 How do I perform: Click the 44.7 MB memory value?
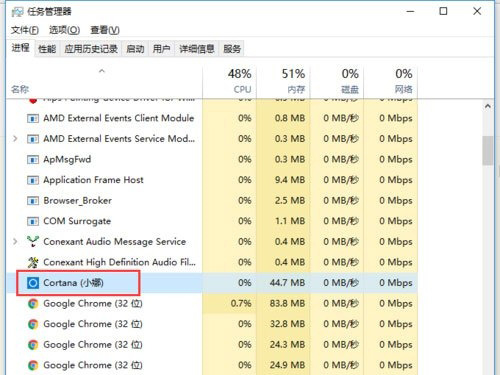pos(287,283)
